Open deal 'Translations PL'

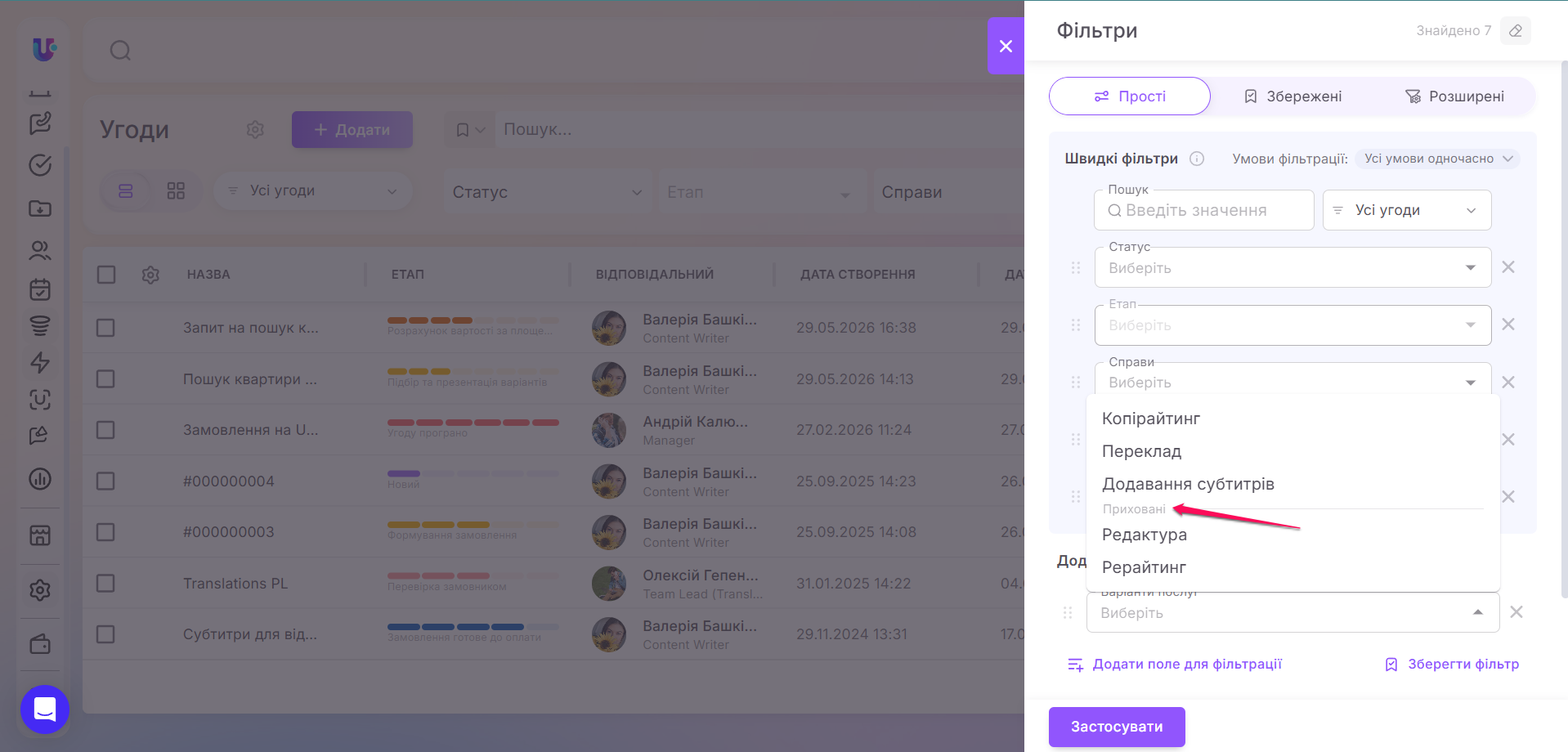[x=235, y=584]
